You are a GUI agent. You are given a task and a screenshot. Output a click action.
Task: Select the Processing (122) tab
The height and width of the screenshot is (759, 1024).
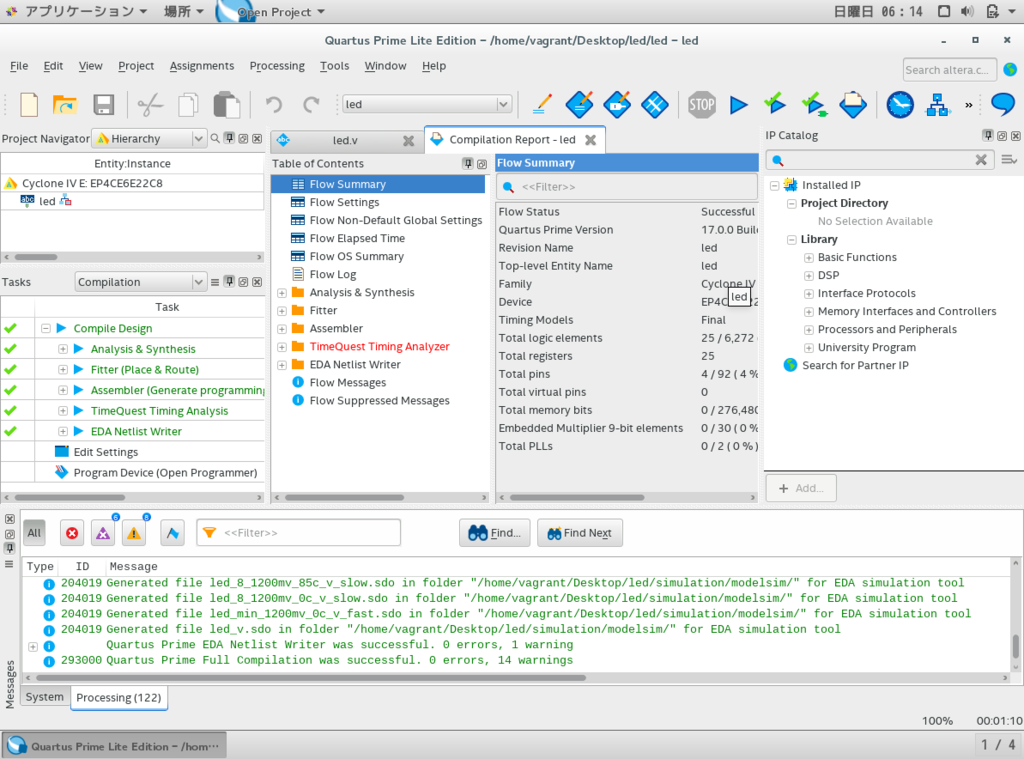pos(119,698)
